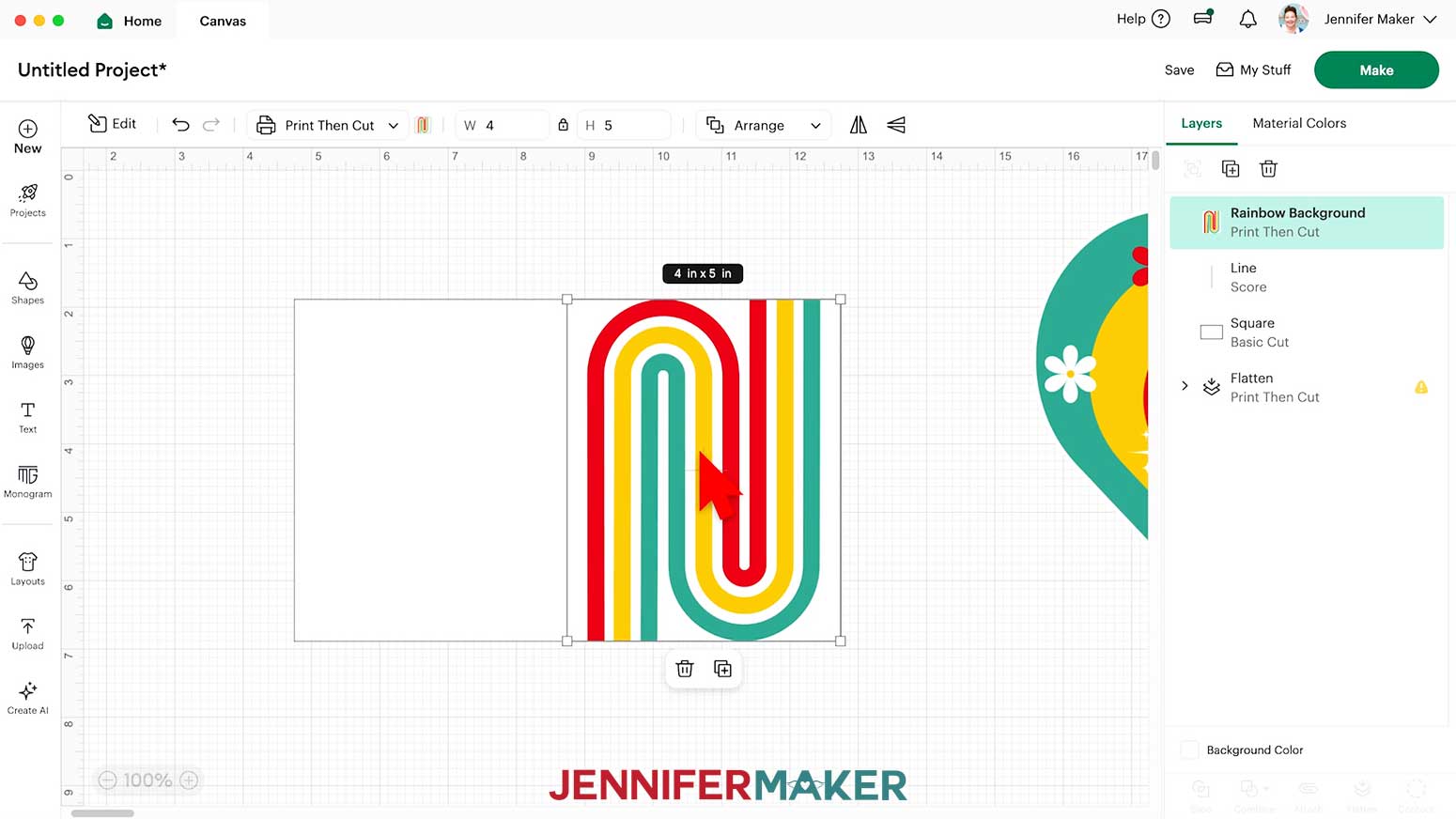
Task: Open the Create AI tool
Action: coord(28,698)
